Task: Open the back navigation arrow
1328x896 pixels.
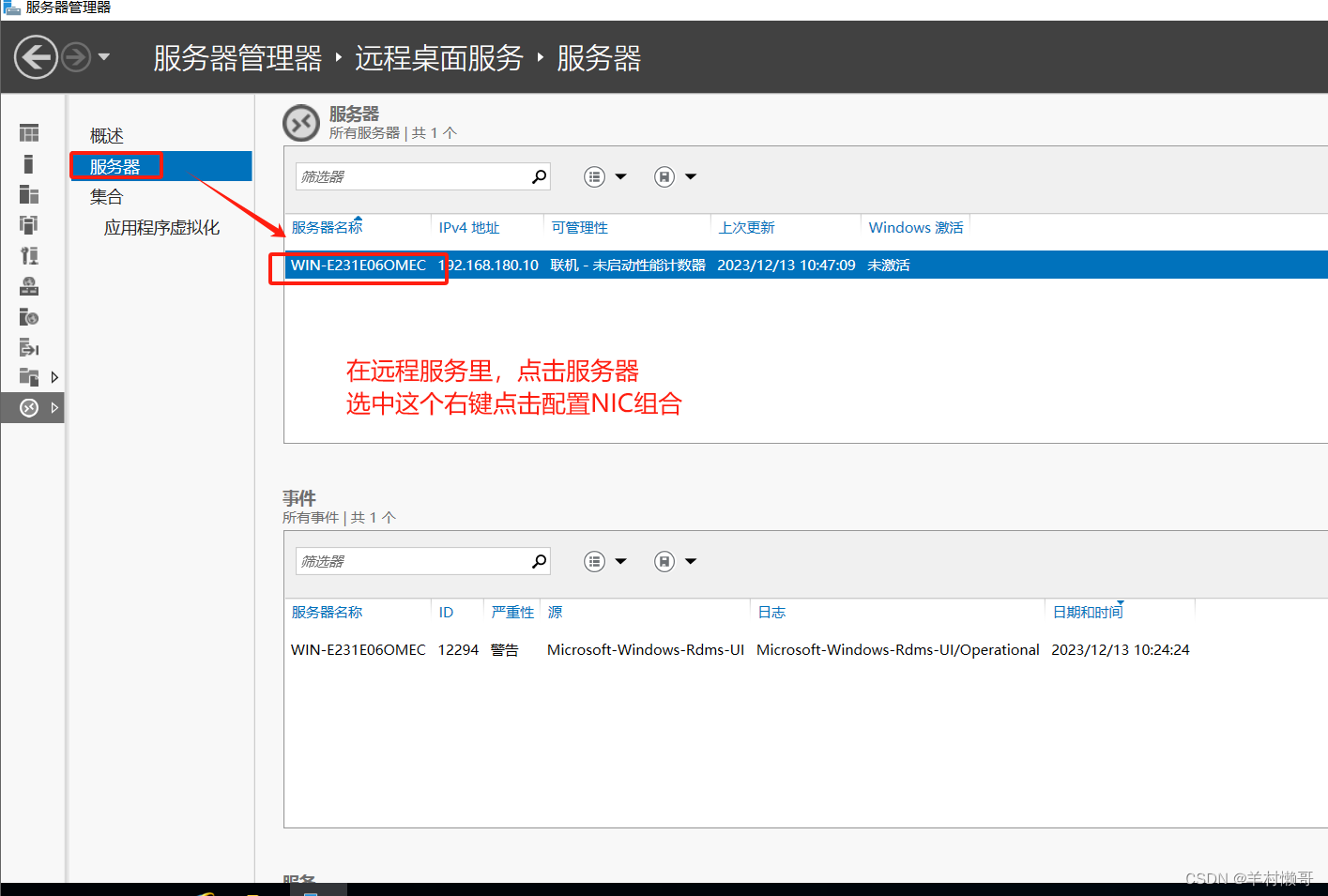Action: (36, 56)
